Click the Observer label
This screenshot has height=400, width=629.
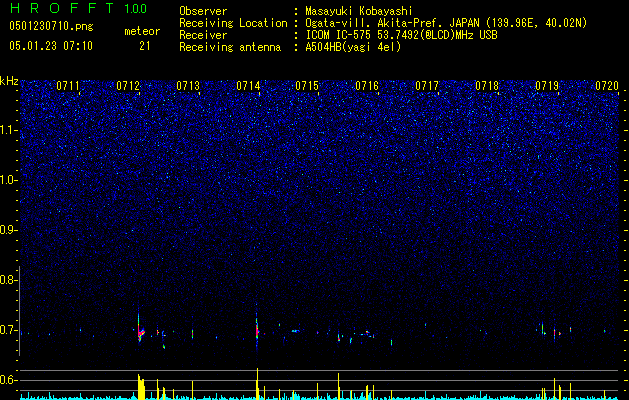tap(203, 11)
